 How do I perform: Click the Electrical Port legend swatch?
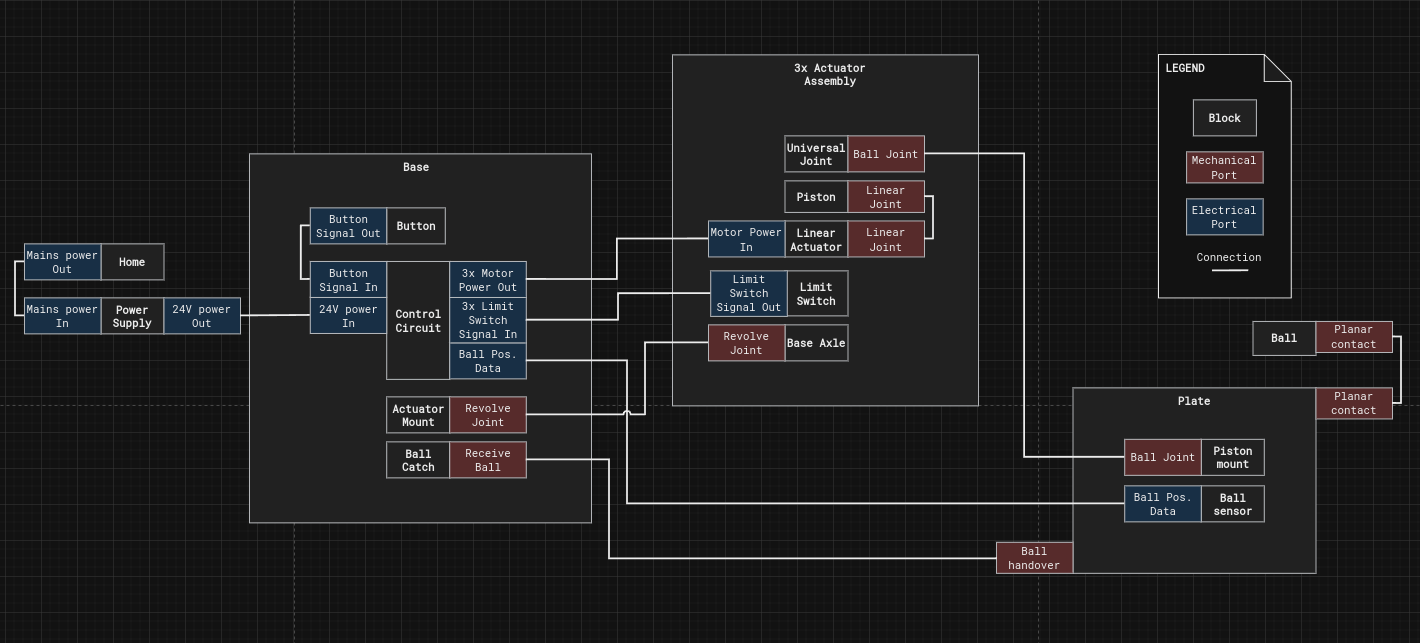[1224, 217]
